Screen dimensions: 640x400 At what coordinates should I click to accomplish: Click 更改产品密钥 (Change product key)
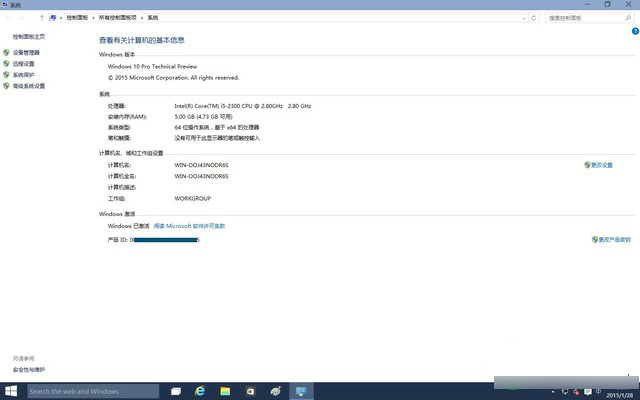click(x=613, y=240)
